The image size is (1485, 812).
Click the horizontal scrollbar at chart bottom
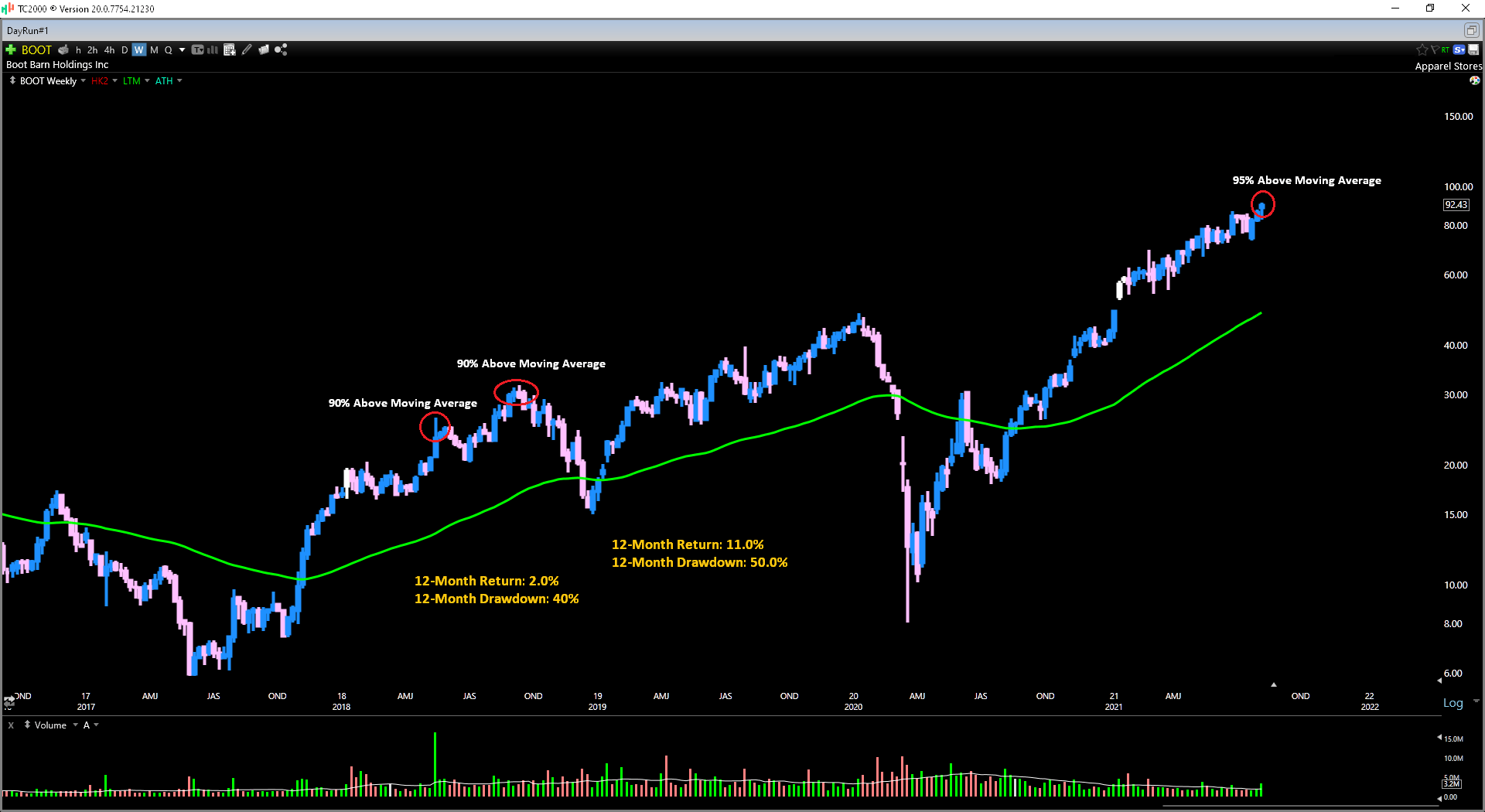(x=1301, y=806)
